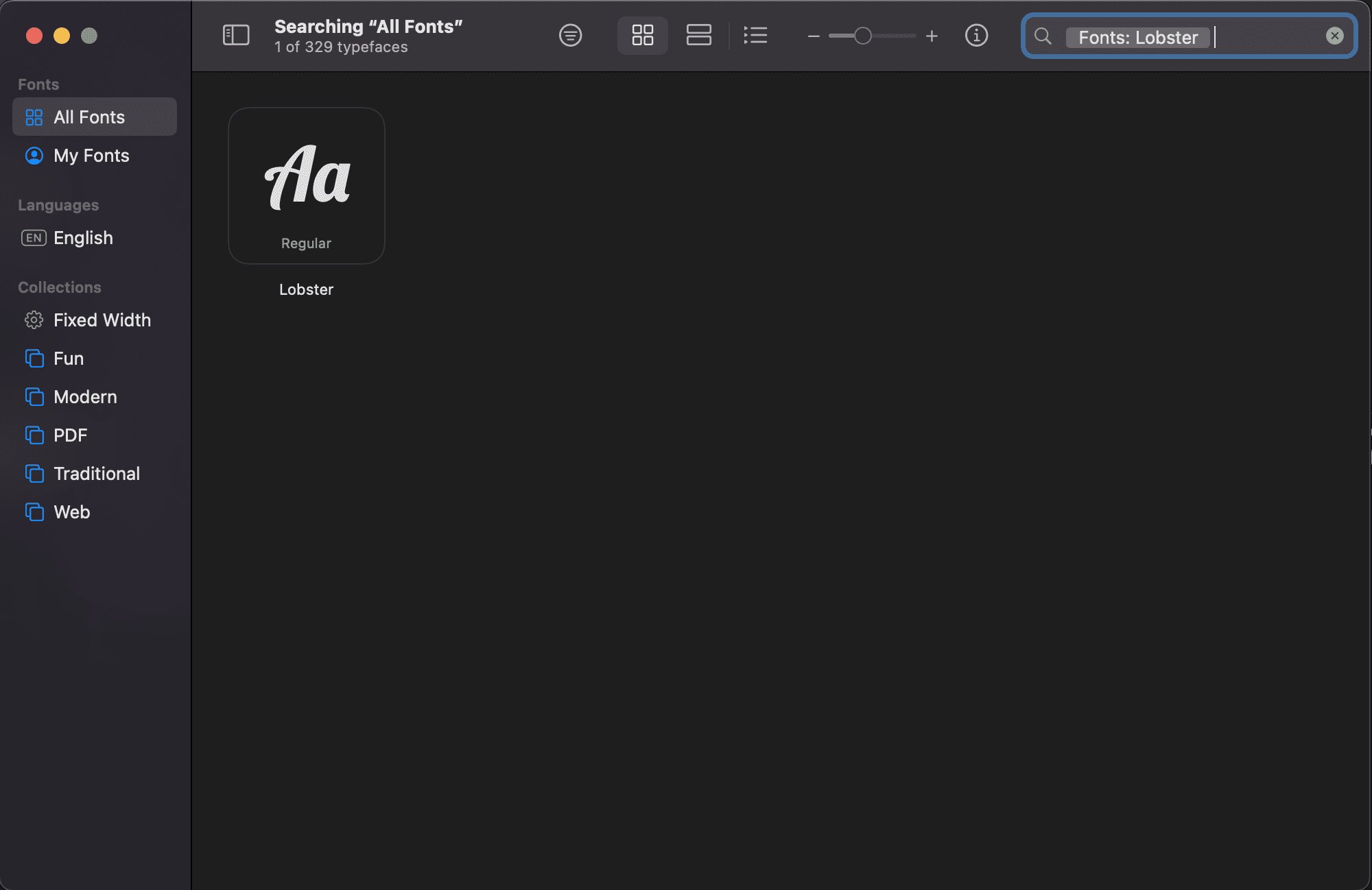Open the Web fonts collection

click(x=71, y=512)
